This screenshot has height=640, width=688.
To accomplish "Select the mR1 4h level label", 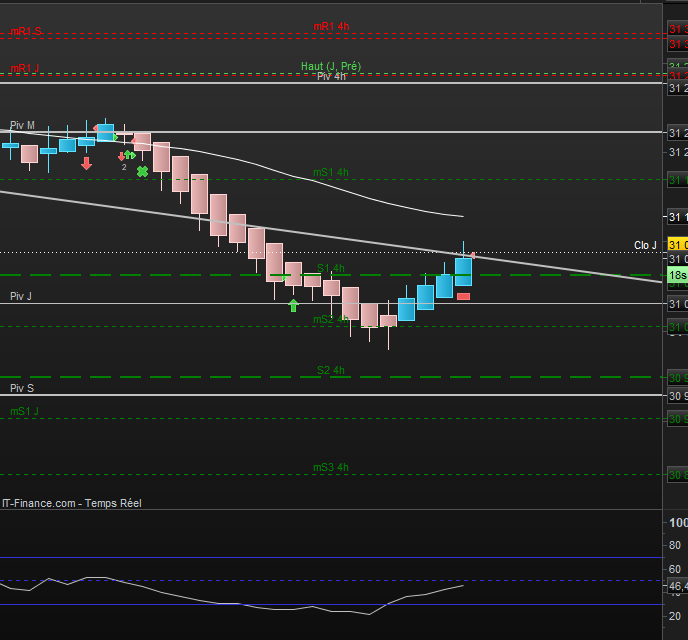I will pyautogui.click(x=331, y=26).
